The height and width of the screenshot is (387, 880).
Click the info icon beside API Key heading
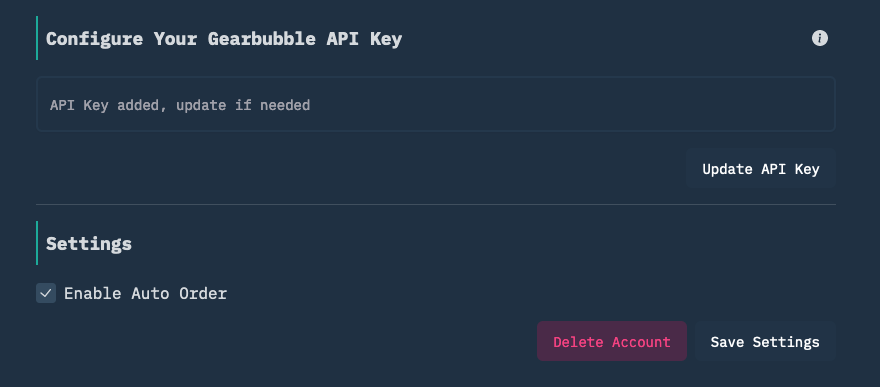(819, 38)
